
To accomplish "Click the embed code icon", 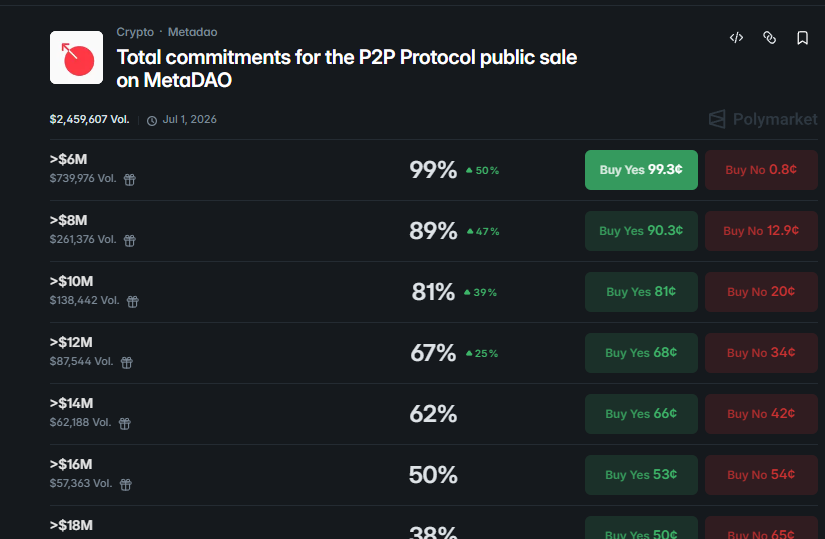I will pyautogui.click(x=736, y=38).
